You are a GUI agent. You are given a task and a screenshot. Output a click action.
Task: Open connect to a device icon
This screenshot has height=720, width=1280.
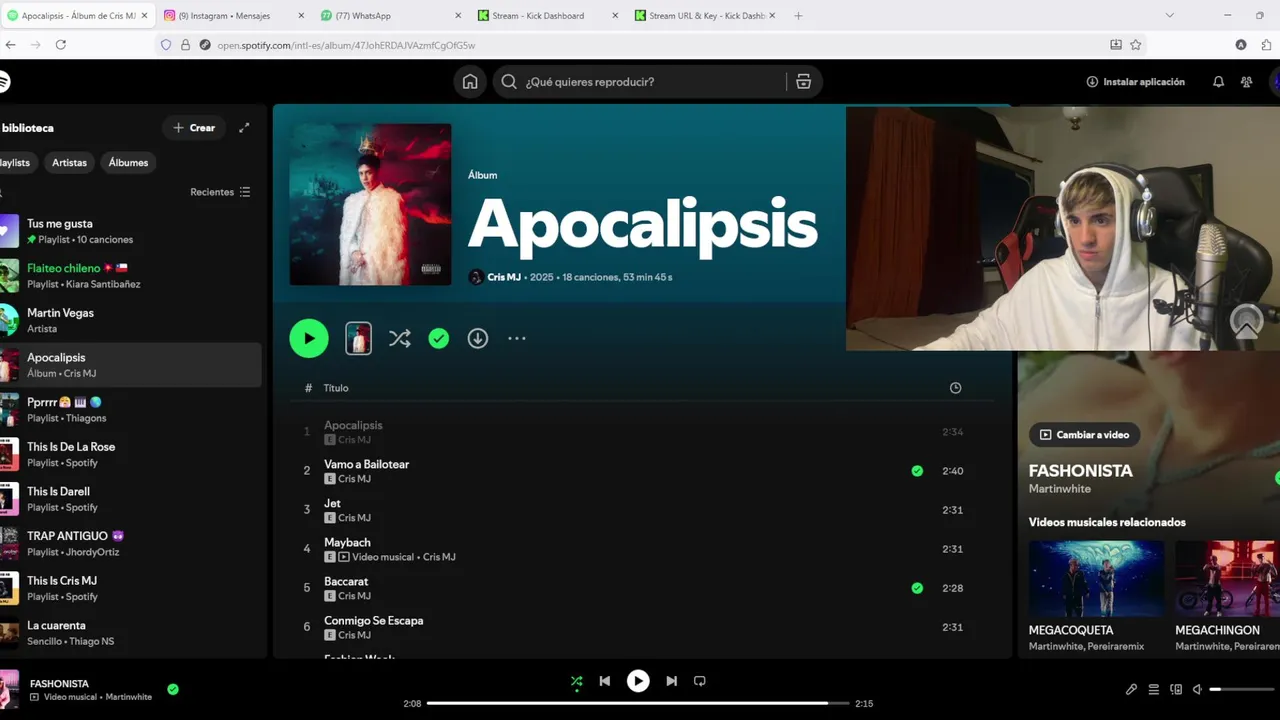pos(1175,689)
